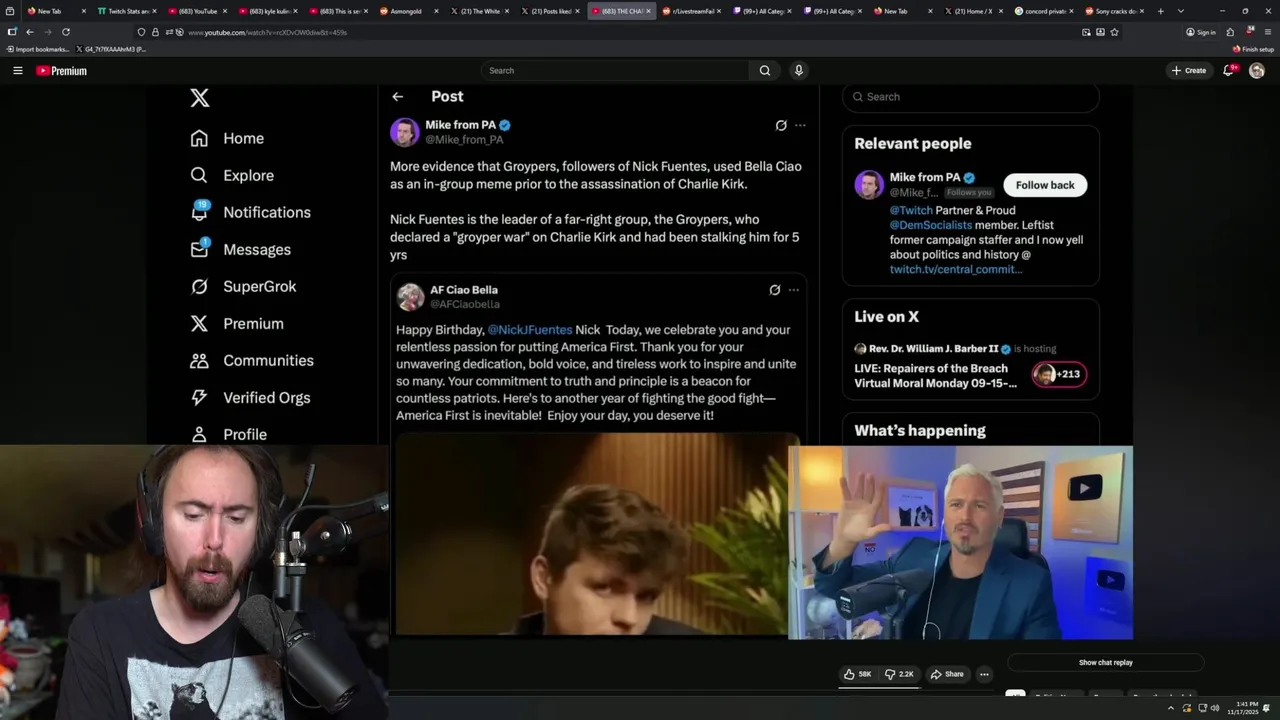The width and height of the screenshot is (1280, 720).
Task: Open YouTube notifications bell
Action: pos(1229,70)
